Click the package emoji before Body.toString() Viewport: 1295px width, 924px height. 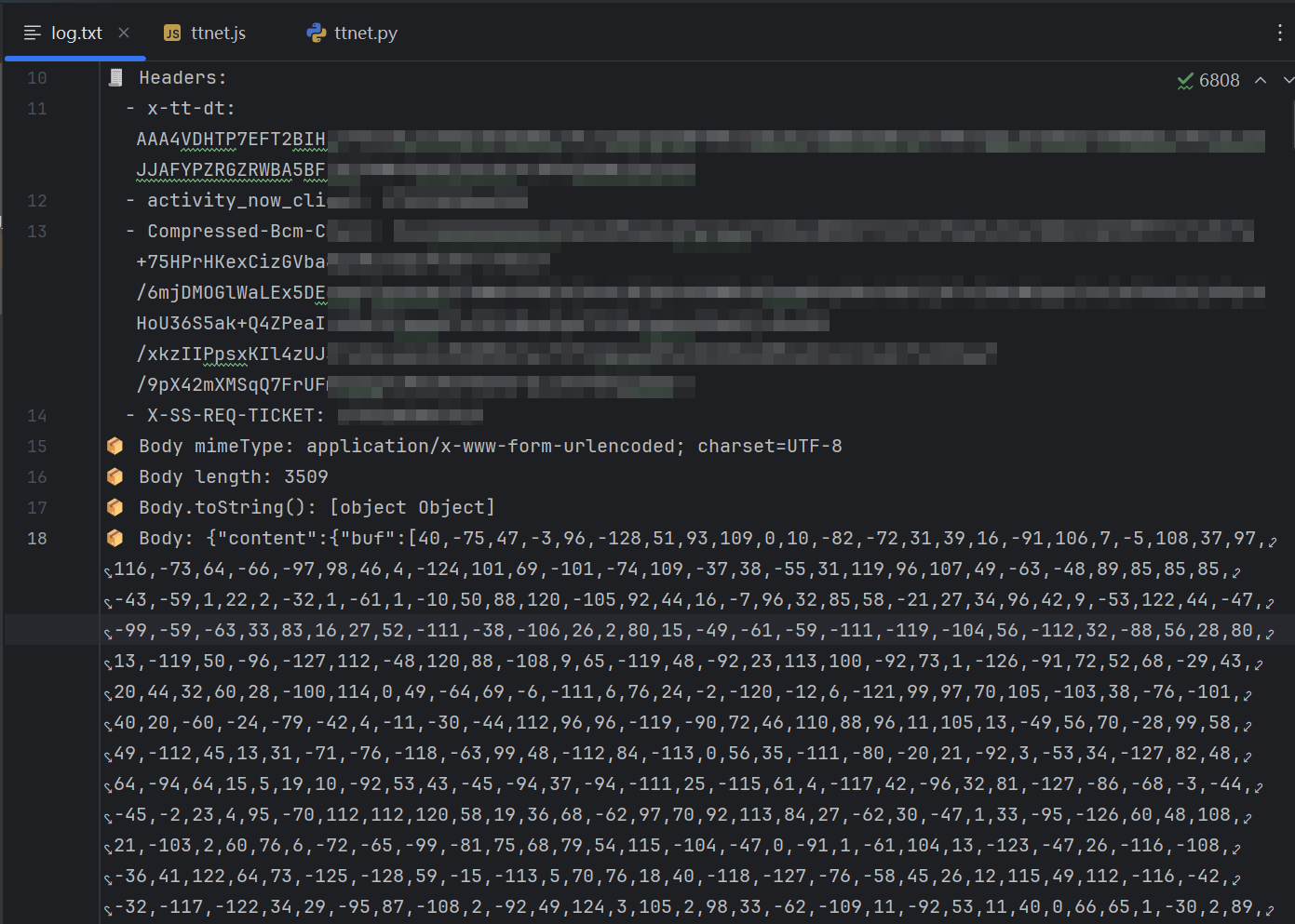tap(115, 507)
